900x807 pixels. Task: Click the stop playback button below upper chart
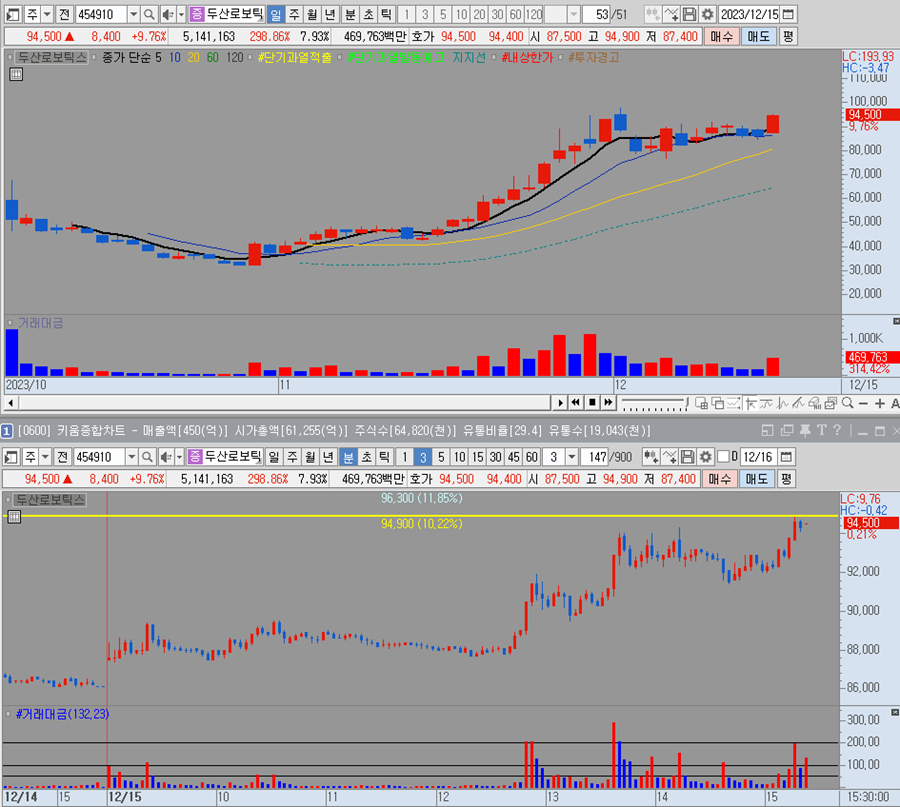point(592,403)
